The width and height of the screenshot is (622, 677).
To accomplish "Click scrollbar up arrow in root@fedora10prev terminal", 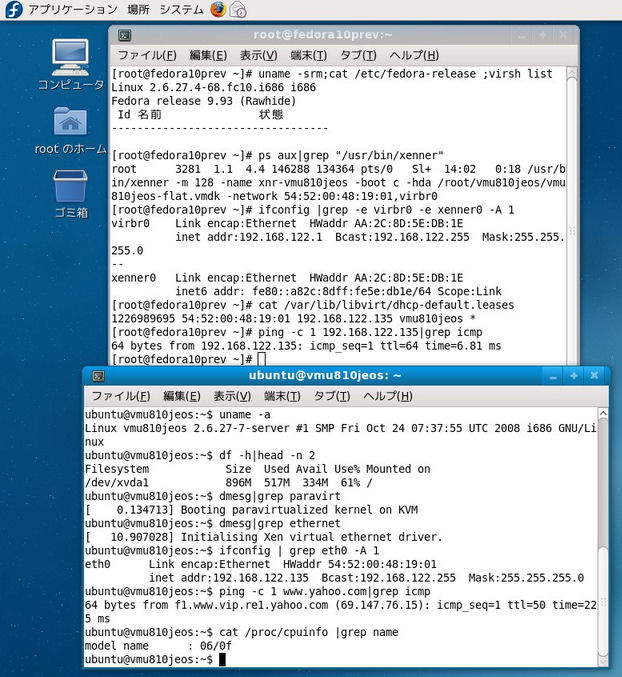I will [x=571, y=72].
